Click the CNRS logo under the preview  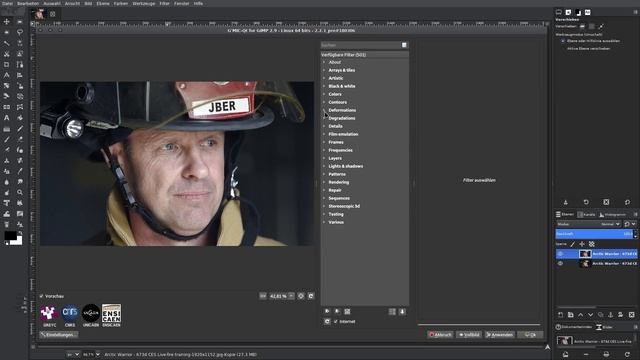(x=70, y=313)
